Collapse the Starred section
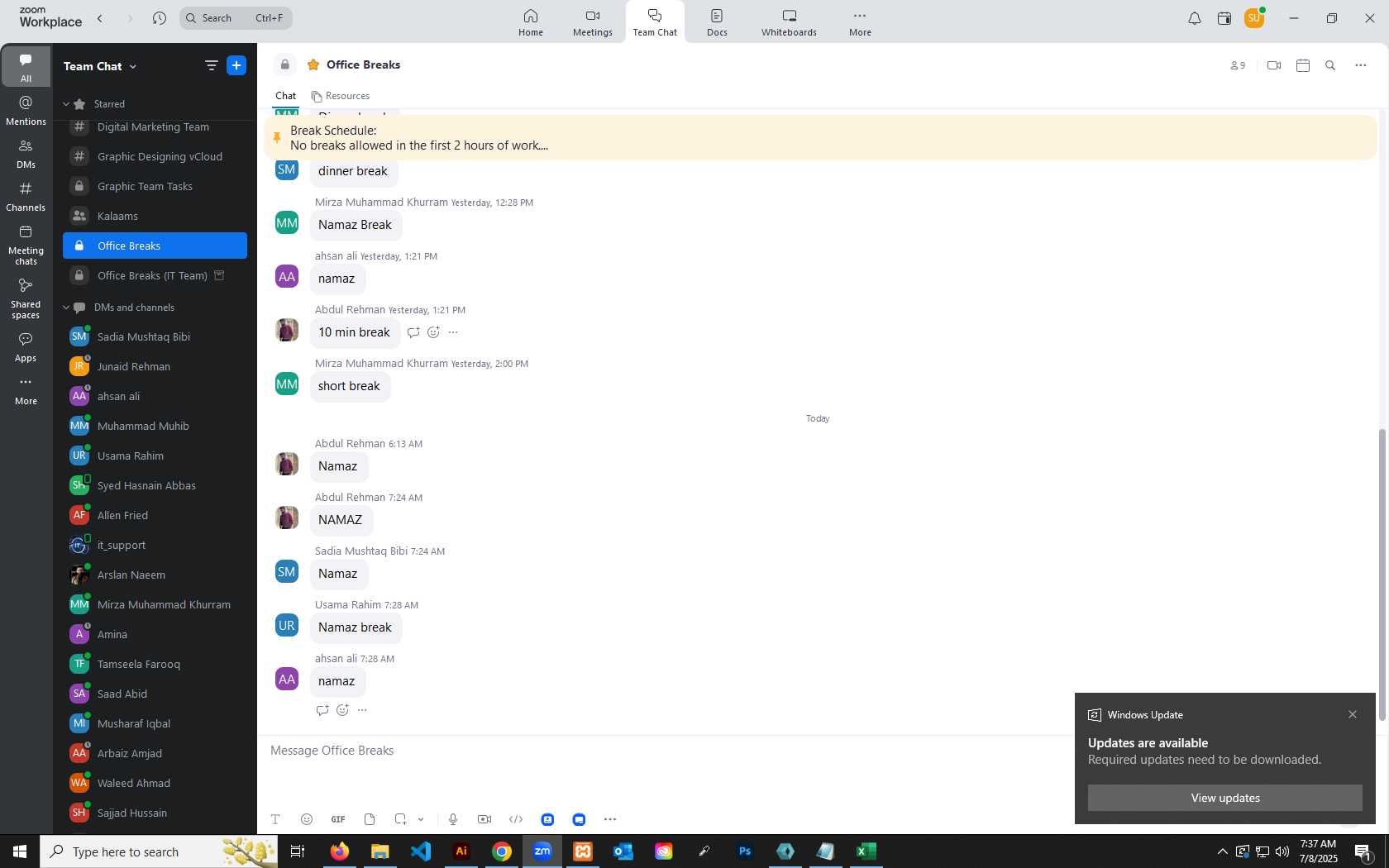Screen dimensions: 1389x868 (x=66, y=104)
